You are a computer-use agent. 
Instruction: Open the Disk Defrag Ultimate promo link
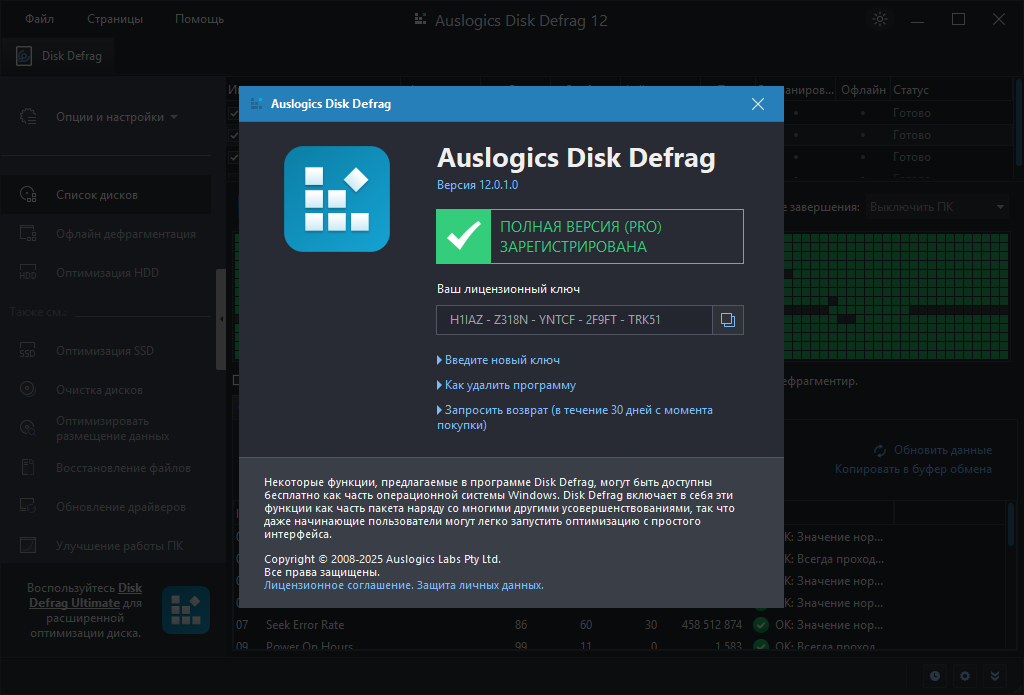click(86, 596)
